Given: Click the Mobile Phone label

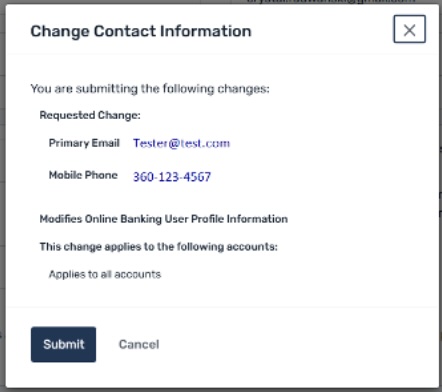Looking at the screenshot, I should pyautogui.click(x=83, y=175).
